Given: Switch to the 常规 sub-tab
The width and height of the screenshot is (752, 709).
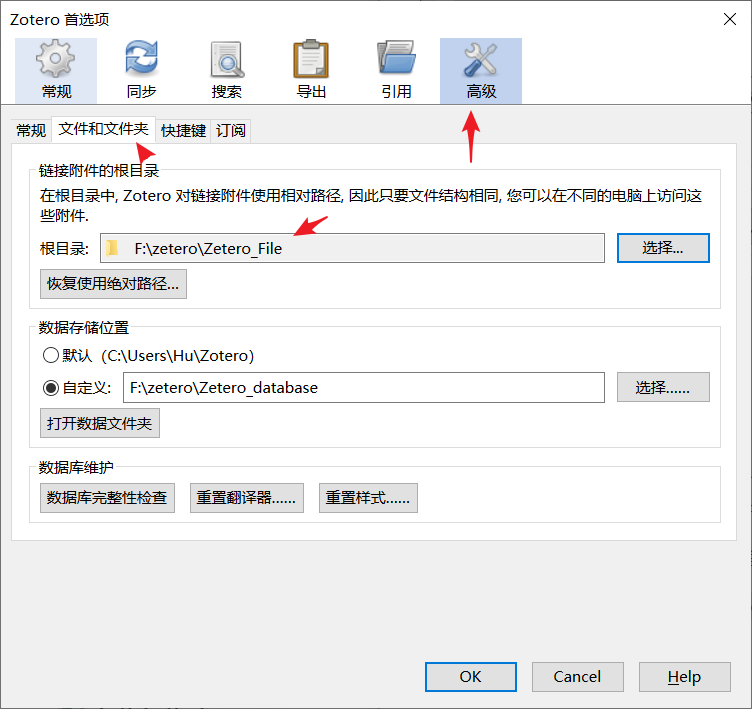Looking at the screenshot, I should pos(31,130).
